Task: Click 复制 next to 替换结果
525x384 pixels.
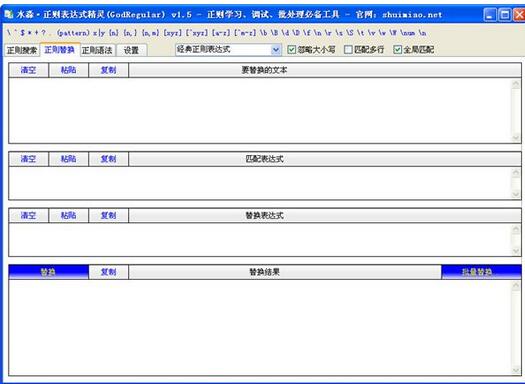Action: tap(108, 272)
